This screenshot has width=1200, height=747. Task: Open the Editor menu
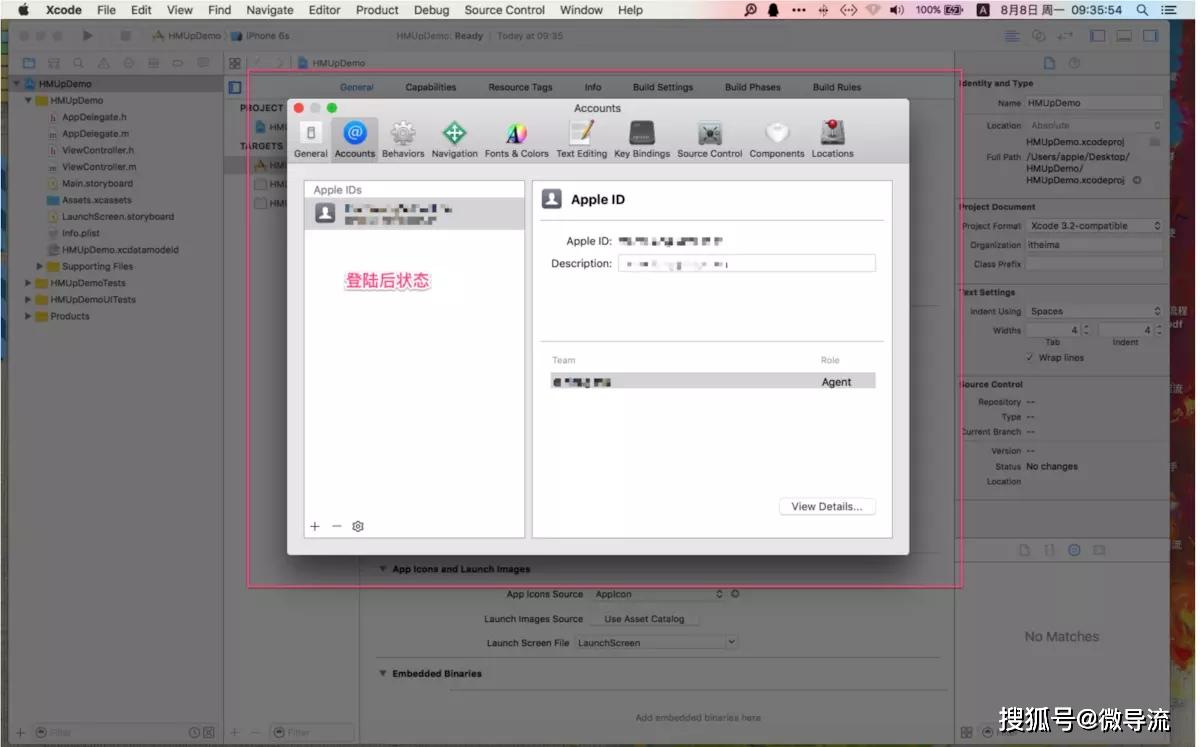324,10
